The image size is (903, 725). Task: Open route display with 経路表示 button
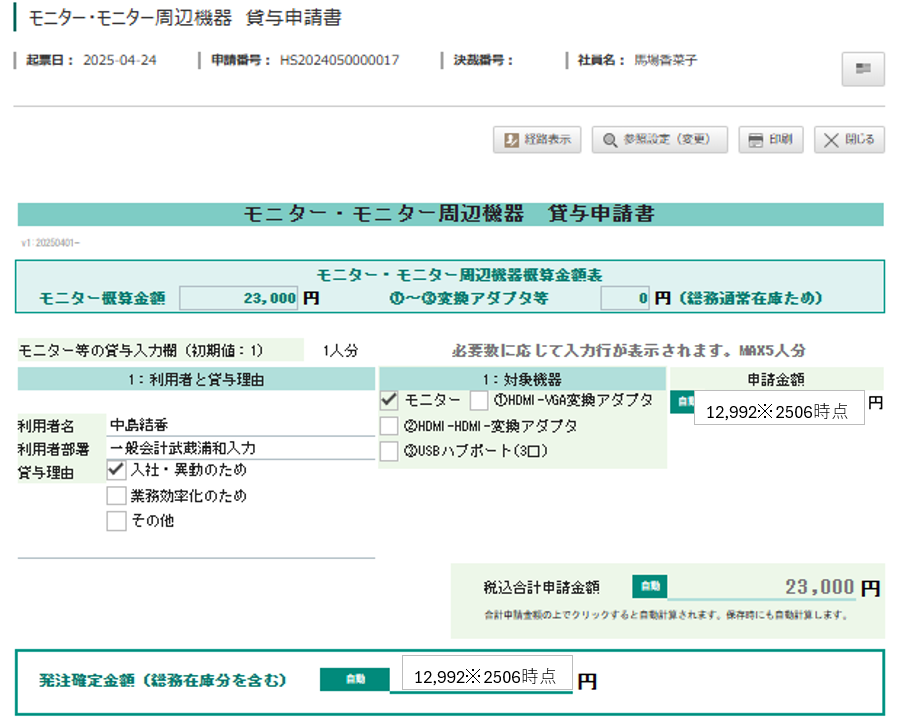pos(537,140)
